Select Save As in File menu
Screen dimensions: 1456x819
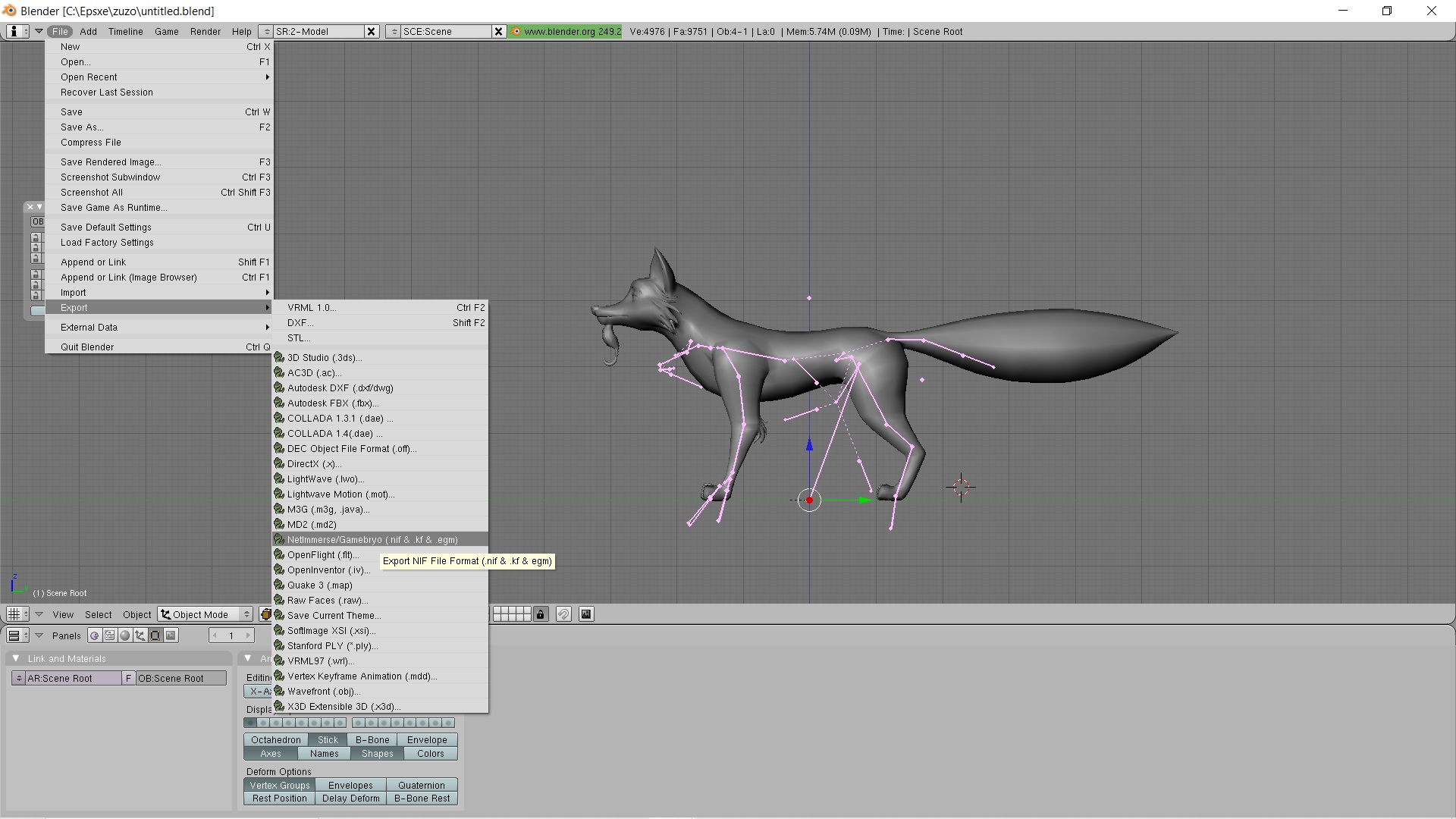(159, 127)
